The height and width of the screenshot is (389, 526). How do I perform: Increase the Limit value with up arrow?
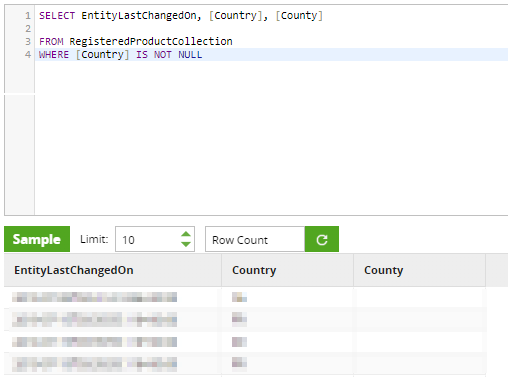(x=186, y=234)
